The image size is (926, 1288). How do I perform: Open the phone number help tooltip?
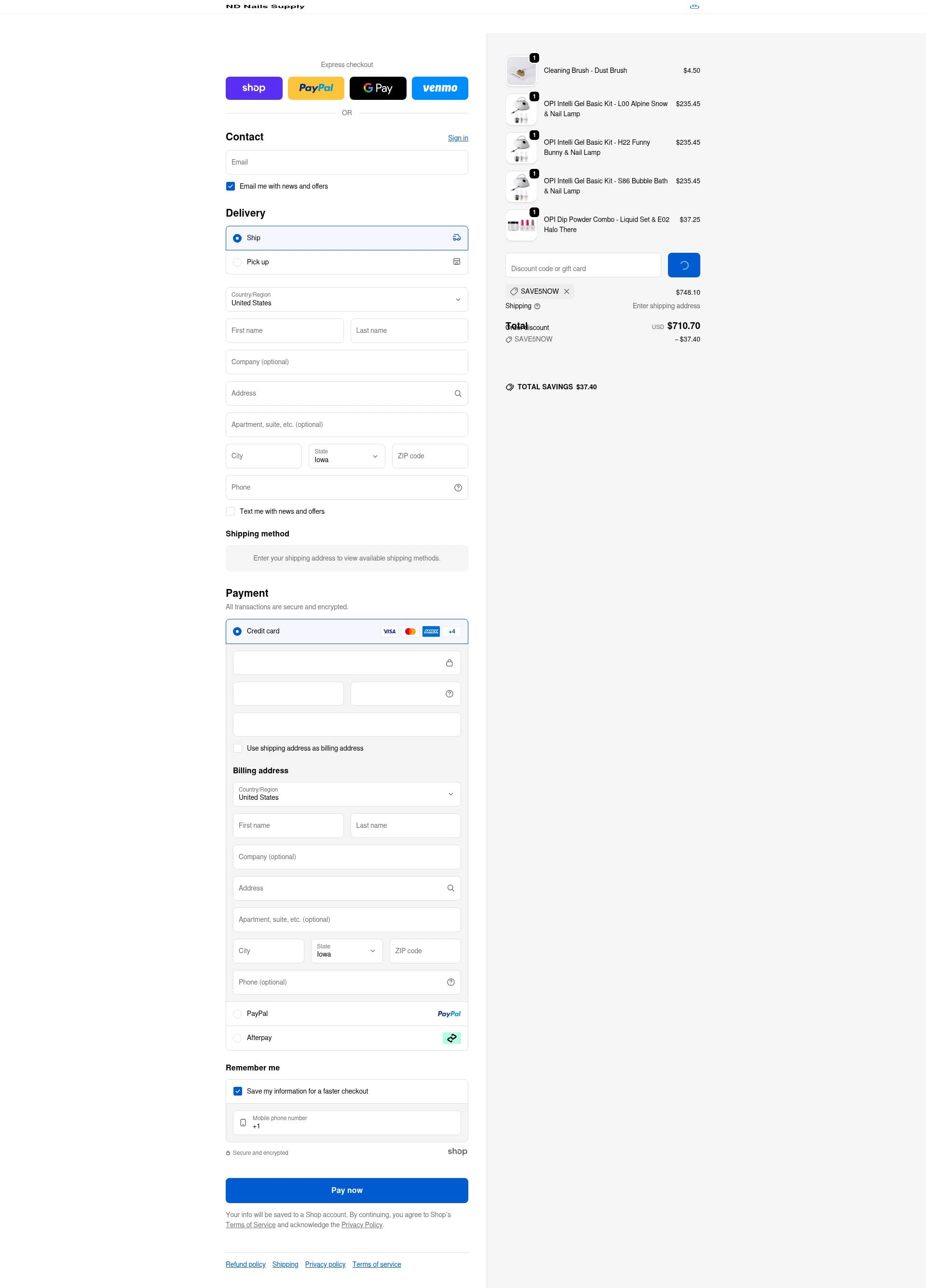click(x=458, y=487)
